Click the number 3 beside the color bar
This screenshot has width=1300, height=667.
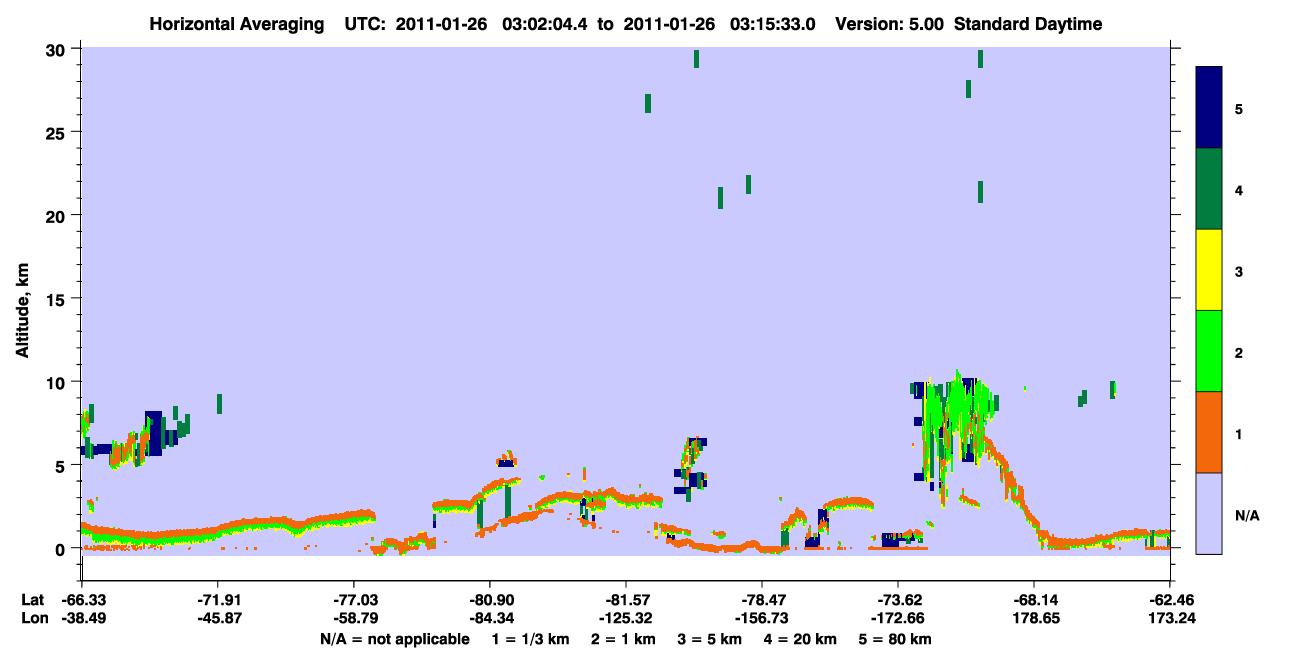tap(1240, 271)
